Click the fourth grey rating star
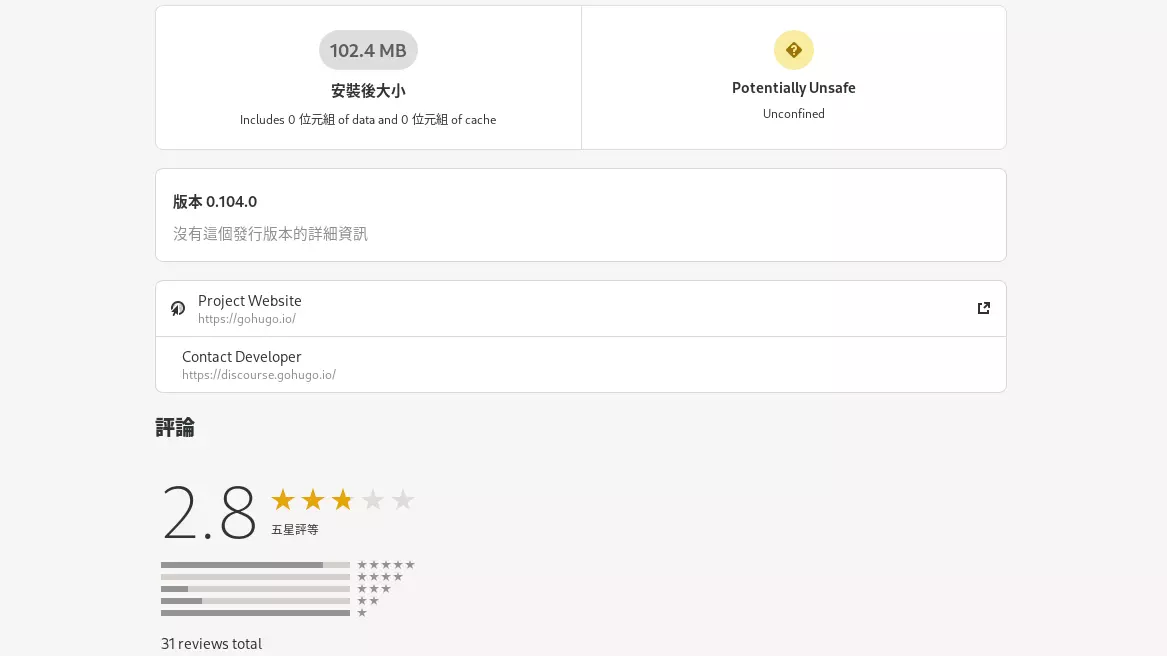This screenshot has width=1167, height=656. tap(373, 500)
